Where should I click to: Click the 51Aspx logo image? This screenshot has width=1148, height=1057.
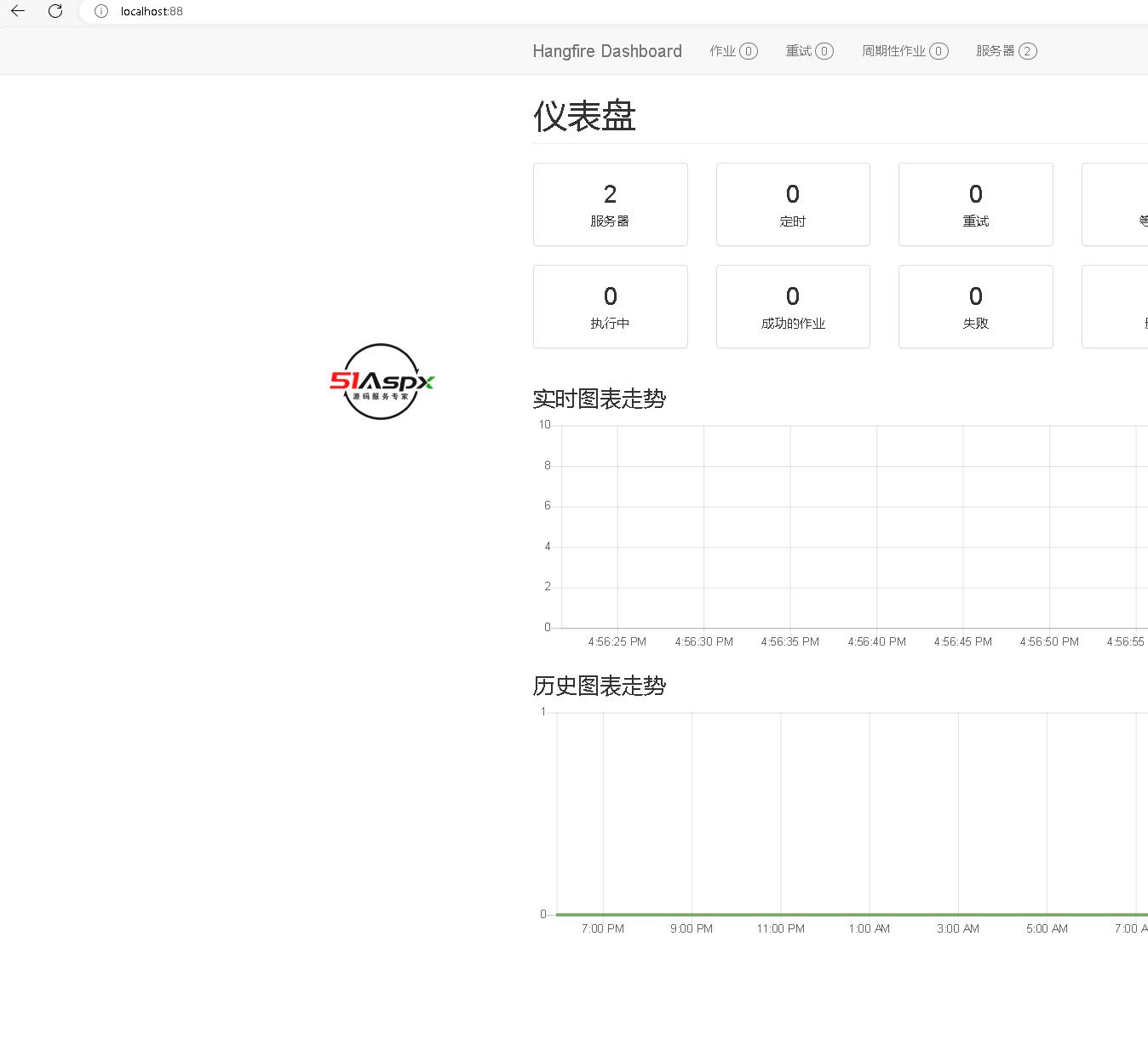pos(382,382)
